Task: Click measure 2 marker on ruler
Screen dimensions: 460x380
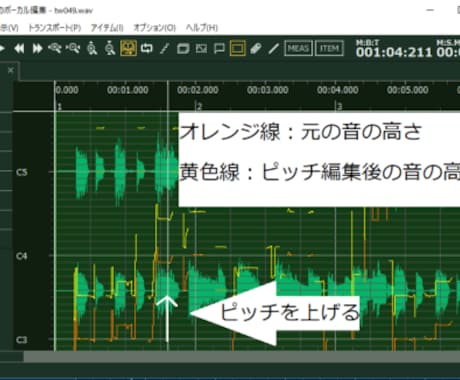Action: [x=199, y=107]
